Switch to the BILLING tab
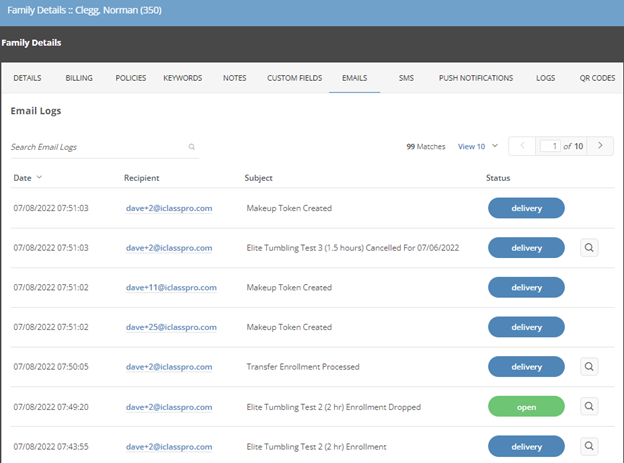This screenshot has width=624, height=463. click(79, 78)
